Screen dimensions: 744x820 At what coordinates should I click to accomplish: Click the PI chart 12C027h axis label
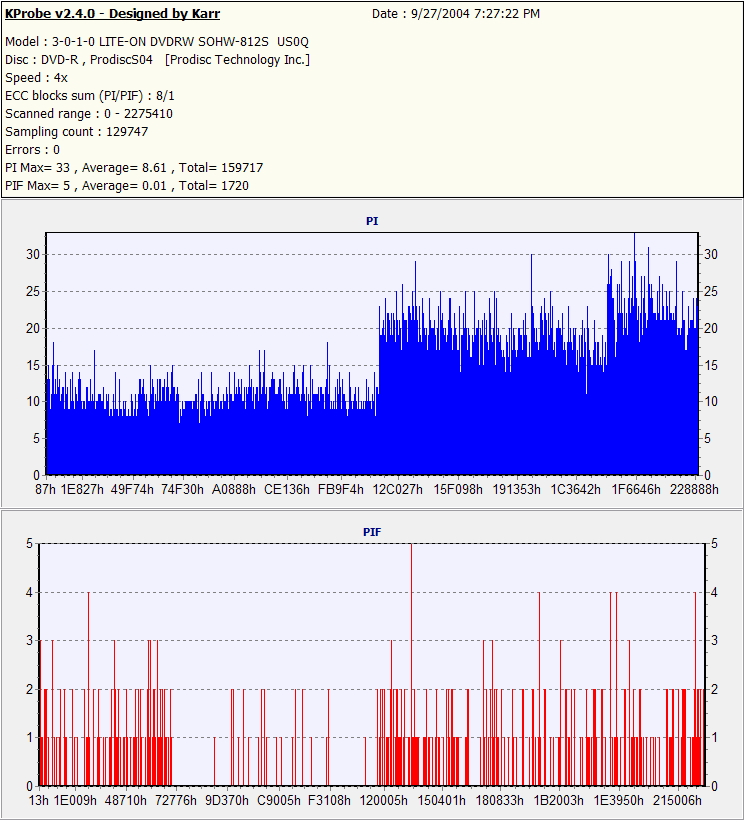coord(397,489)
